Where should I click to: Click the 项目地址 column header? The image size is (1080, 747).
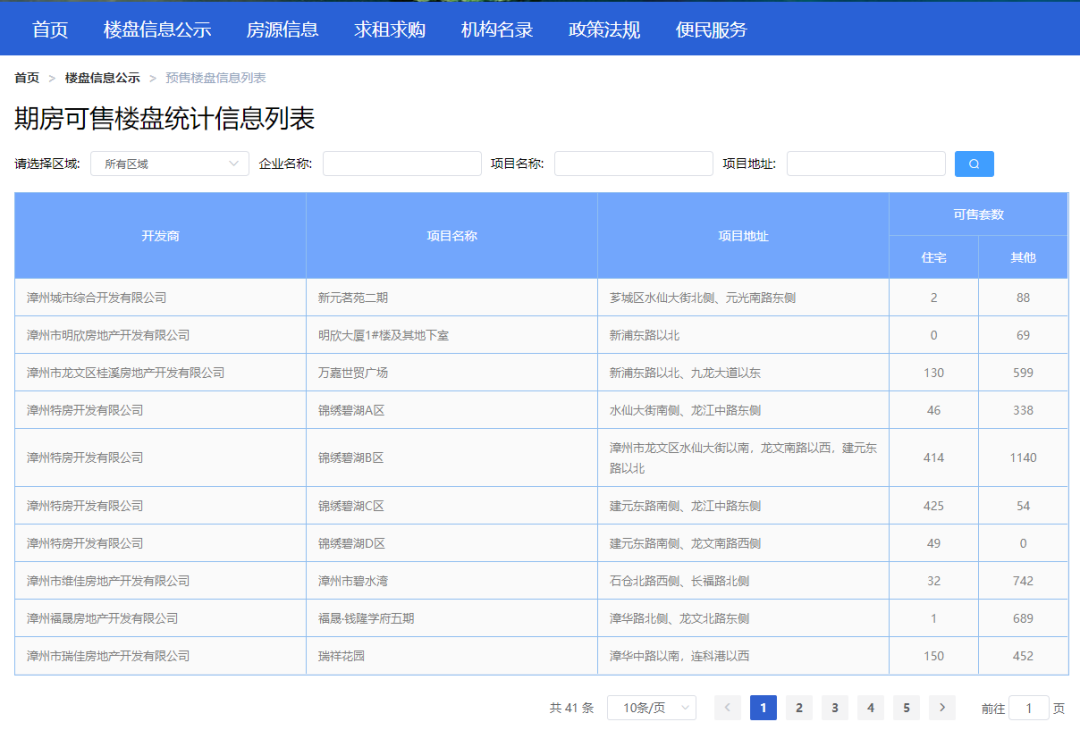[743, 235]
